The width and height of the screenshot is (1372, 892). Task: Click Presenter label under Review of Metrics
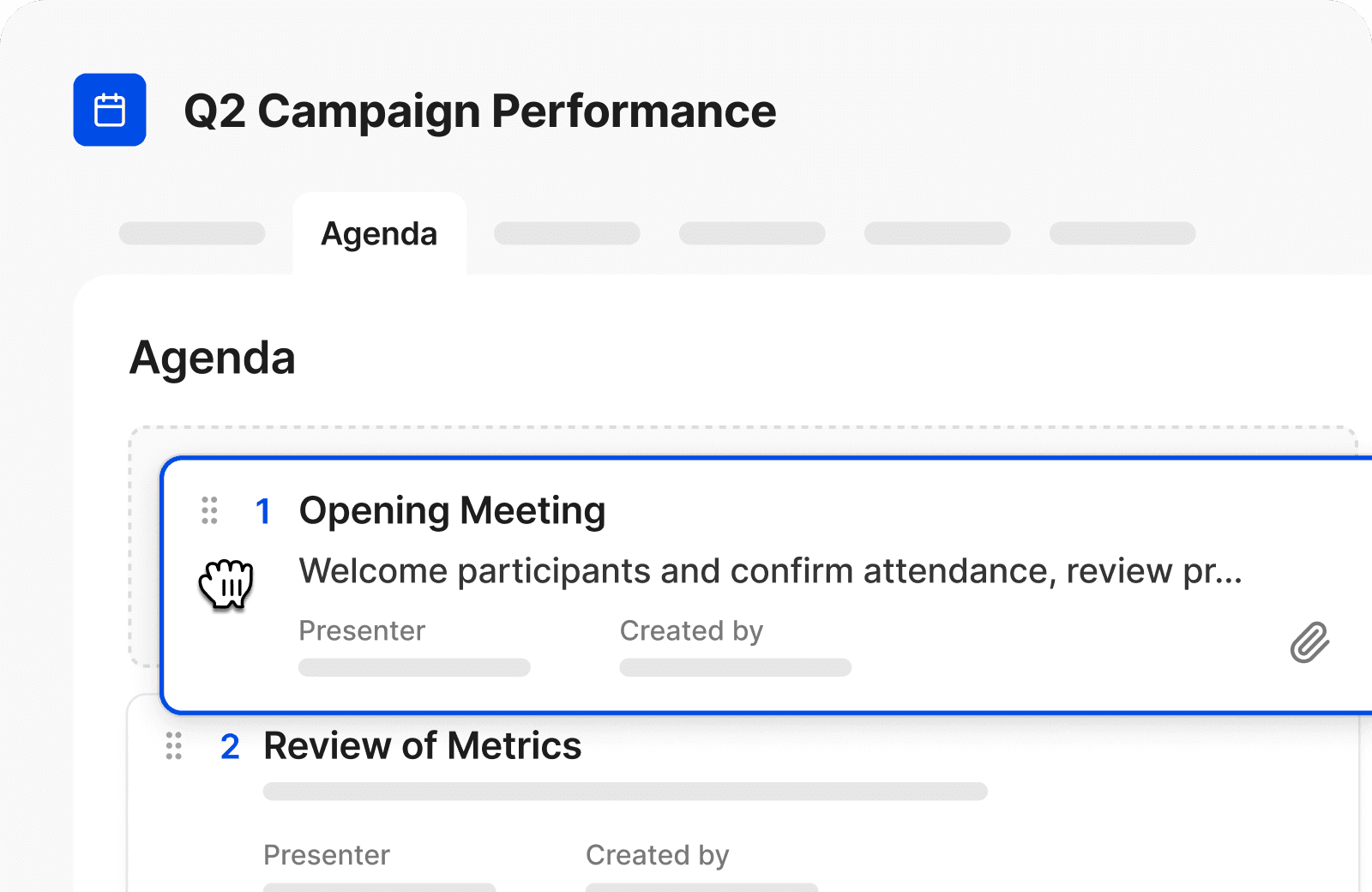pos(327,855)
